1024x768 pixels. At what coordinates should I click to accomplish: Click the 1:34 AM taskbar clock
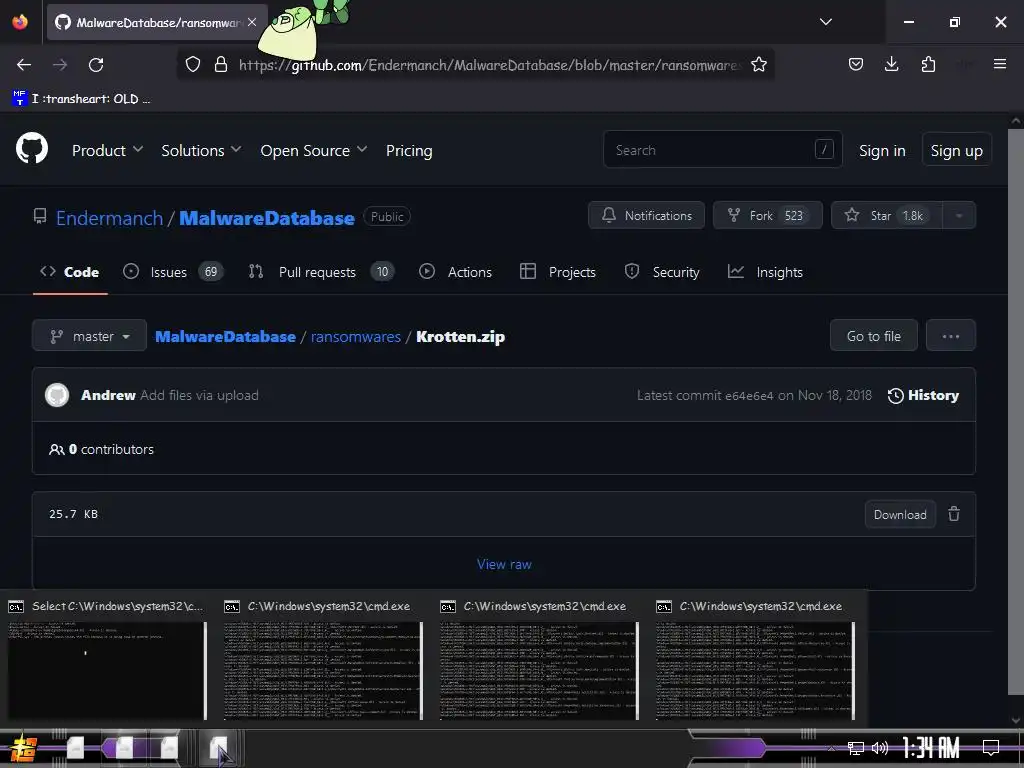coord(931,748)
